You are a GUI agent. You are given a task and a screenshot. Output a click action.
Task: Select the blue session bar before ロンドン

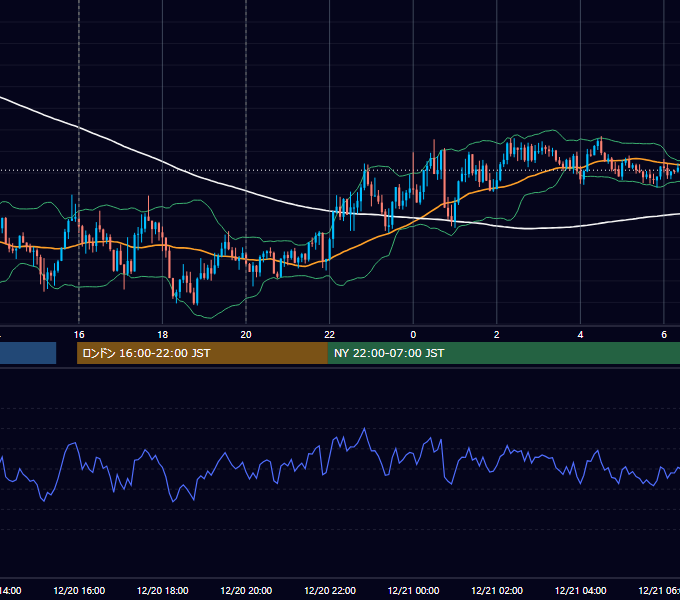tap(28, 353)
